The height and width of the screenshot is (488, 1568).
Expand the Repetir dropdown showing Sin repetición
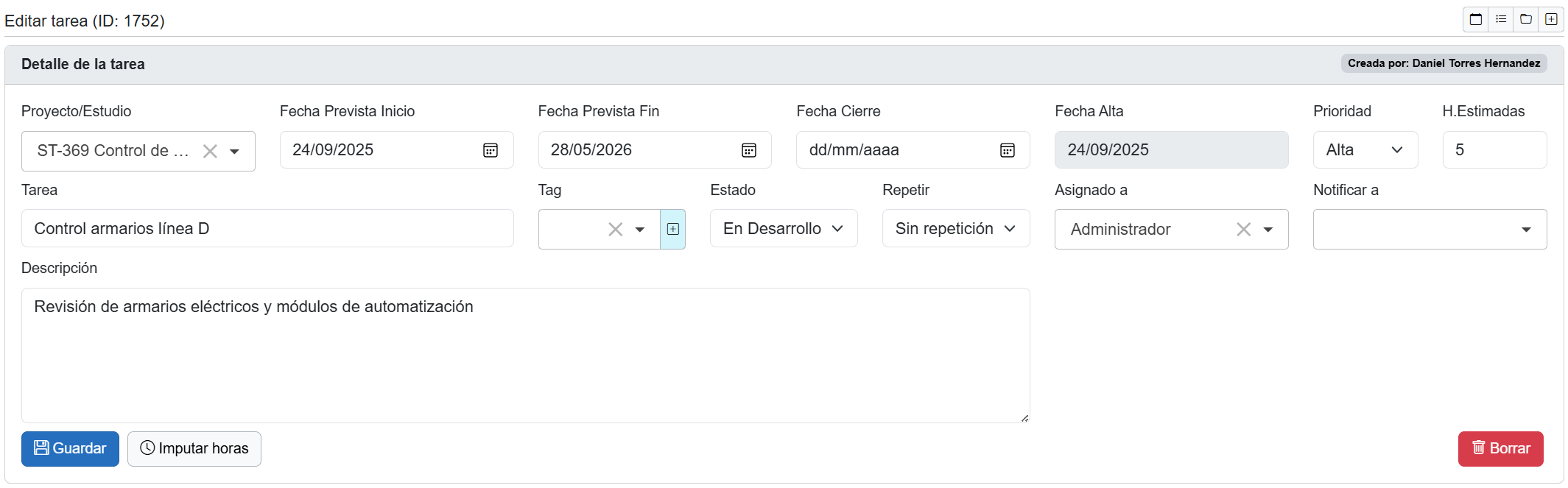955,229
